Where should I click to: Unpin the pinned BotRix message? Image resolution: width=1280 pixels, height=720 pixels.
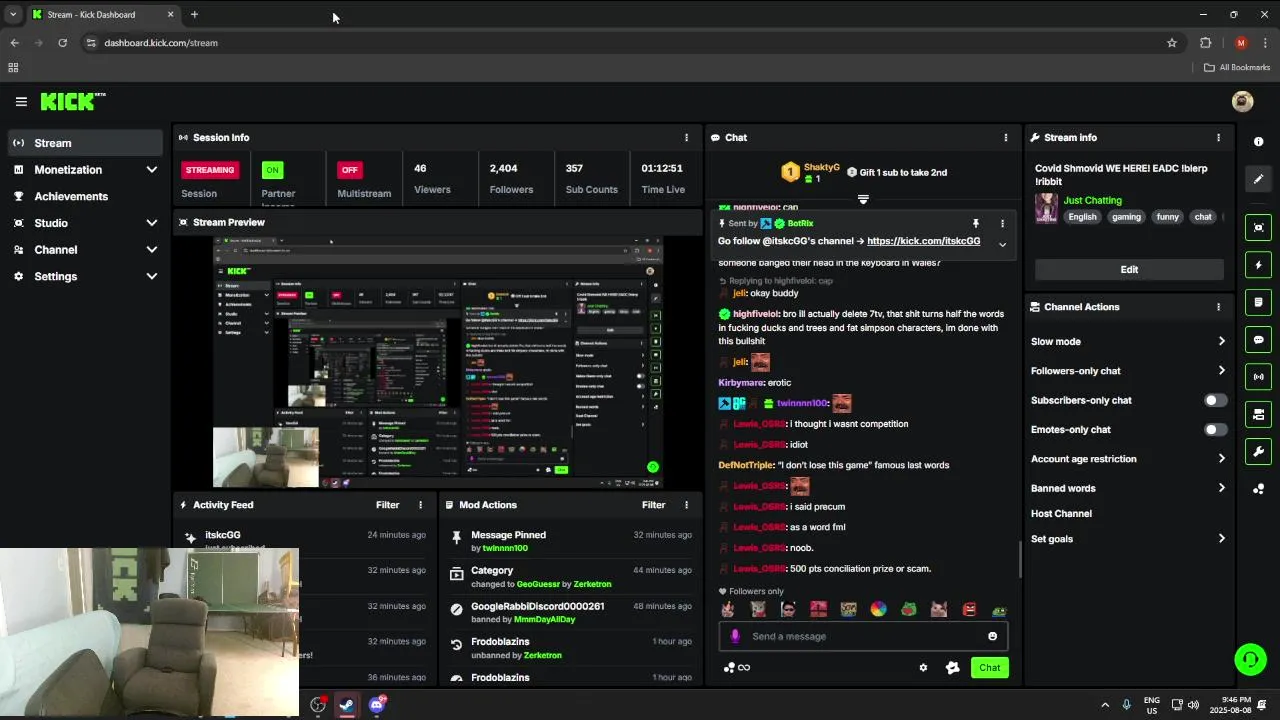[x=976, y=224]
